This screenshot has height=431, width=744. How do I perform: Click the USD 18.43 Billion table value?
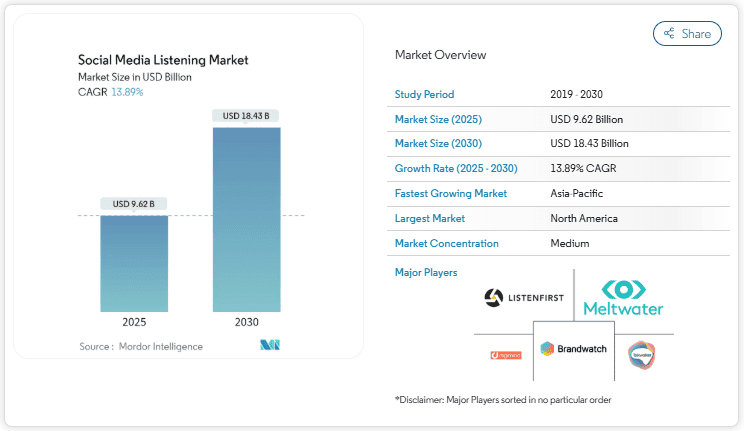tap(589, 143)
